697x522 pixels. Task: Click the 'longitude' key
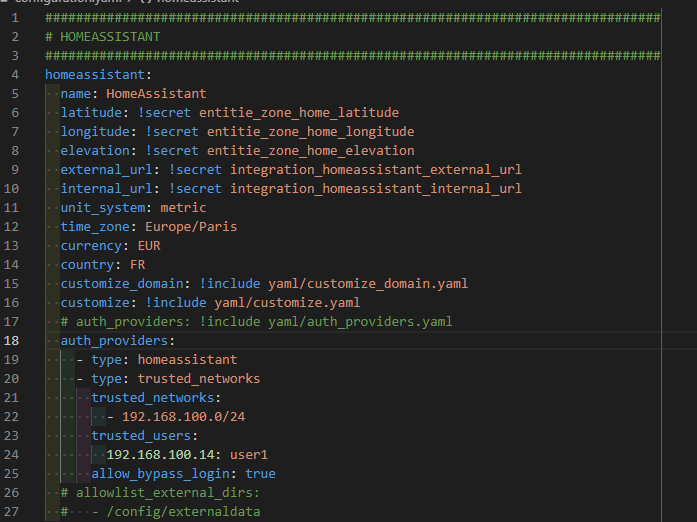(95, 132)
